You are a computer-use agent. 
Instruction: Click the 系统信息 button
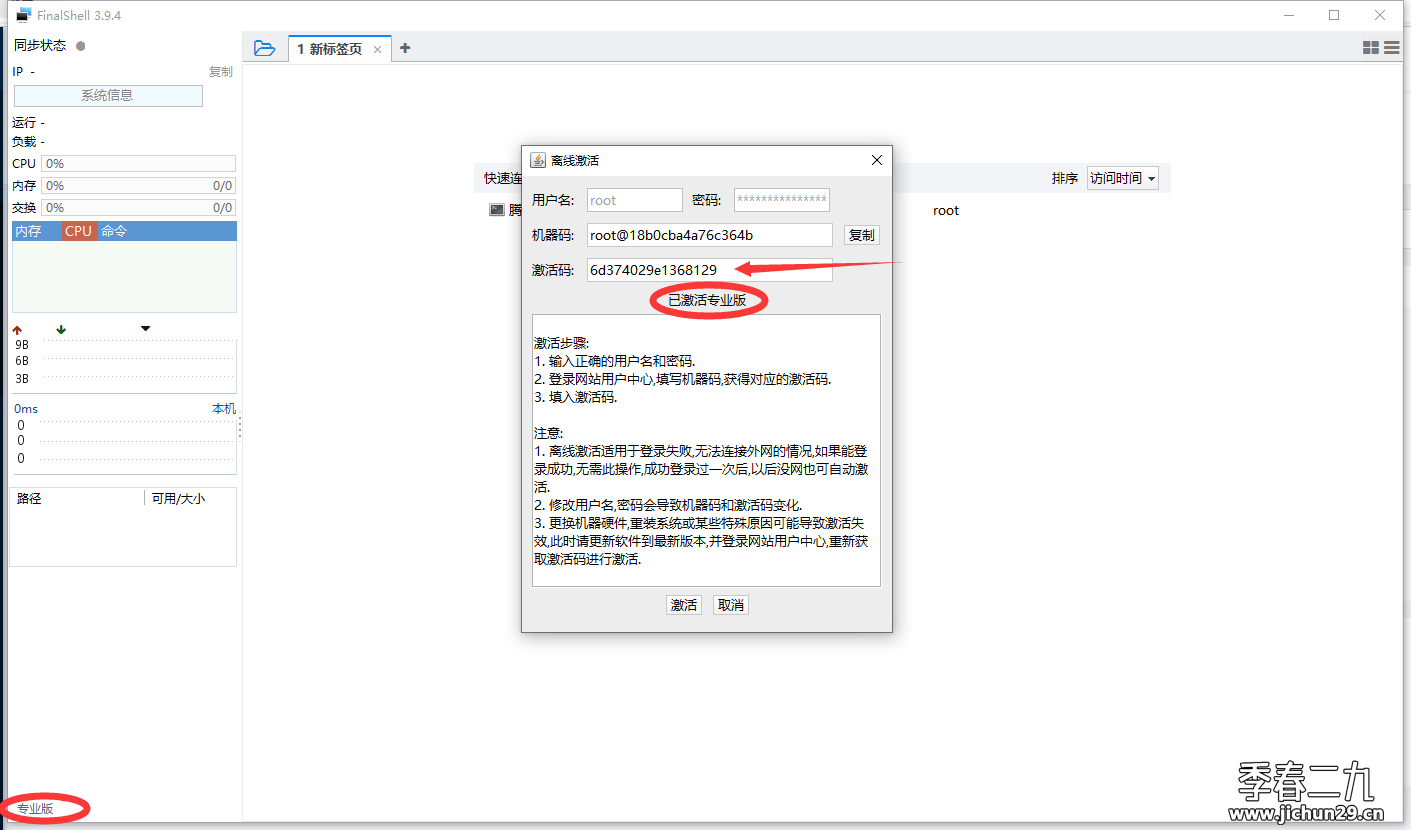(x=108, y=96)
